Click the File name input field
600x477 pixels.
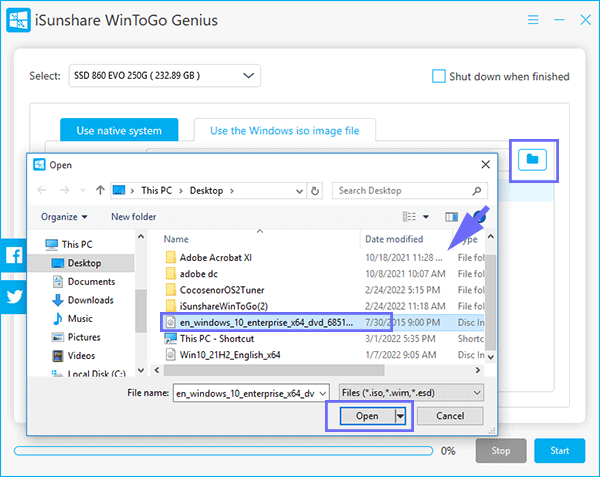(246, 393)
